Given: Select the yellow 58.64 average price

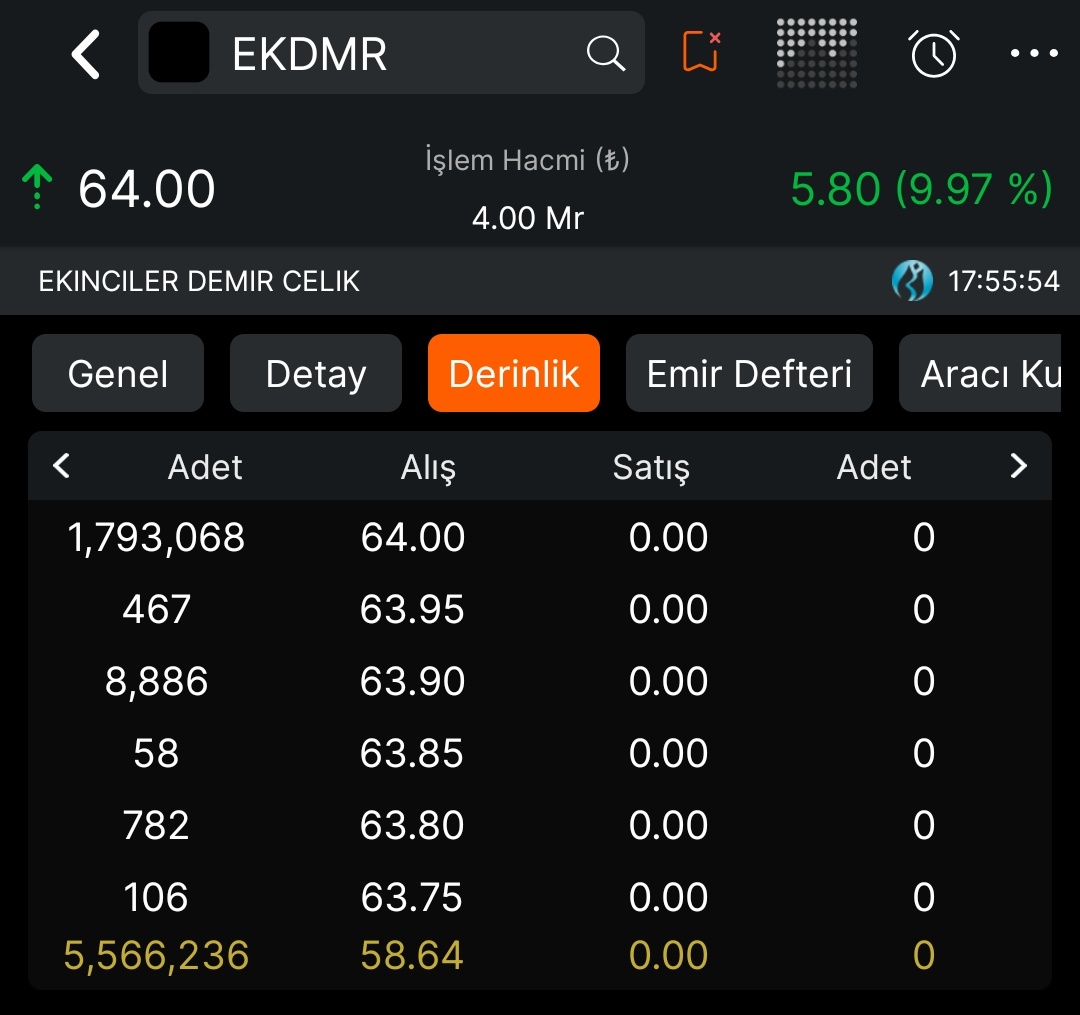Looking at the screenshot, I should pos(412,955).
